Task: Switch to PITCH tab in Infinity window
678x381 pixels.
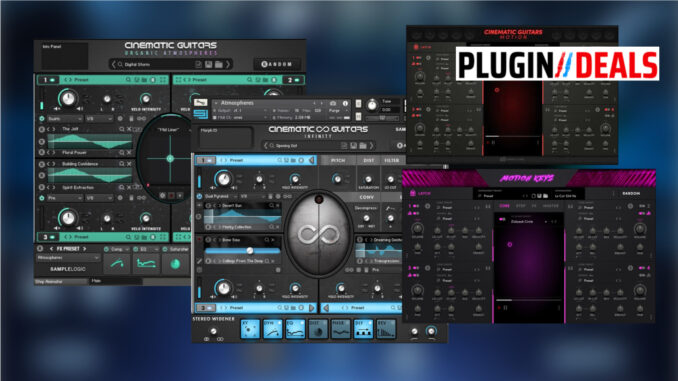Action: pyautogui.click(x=338, y=160)
